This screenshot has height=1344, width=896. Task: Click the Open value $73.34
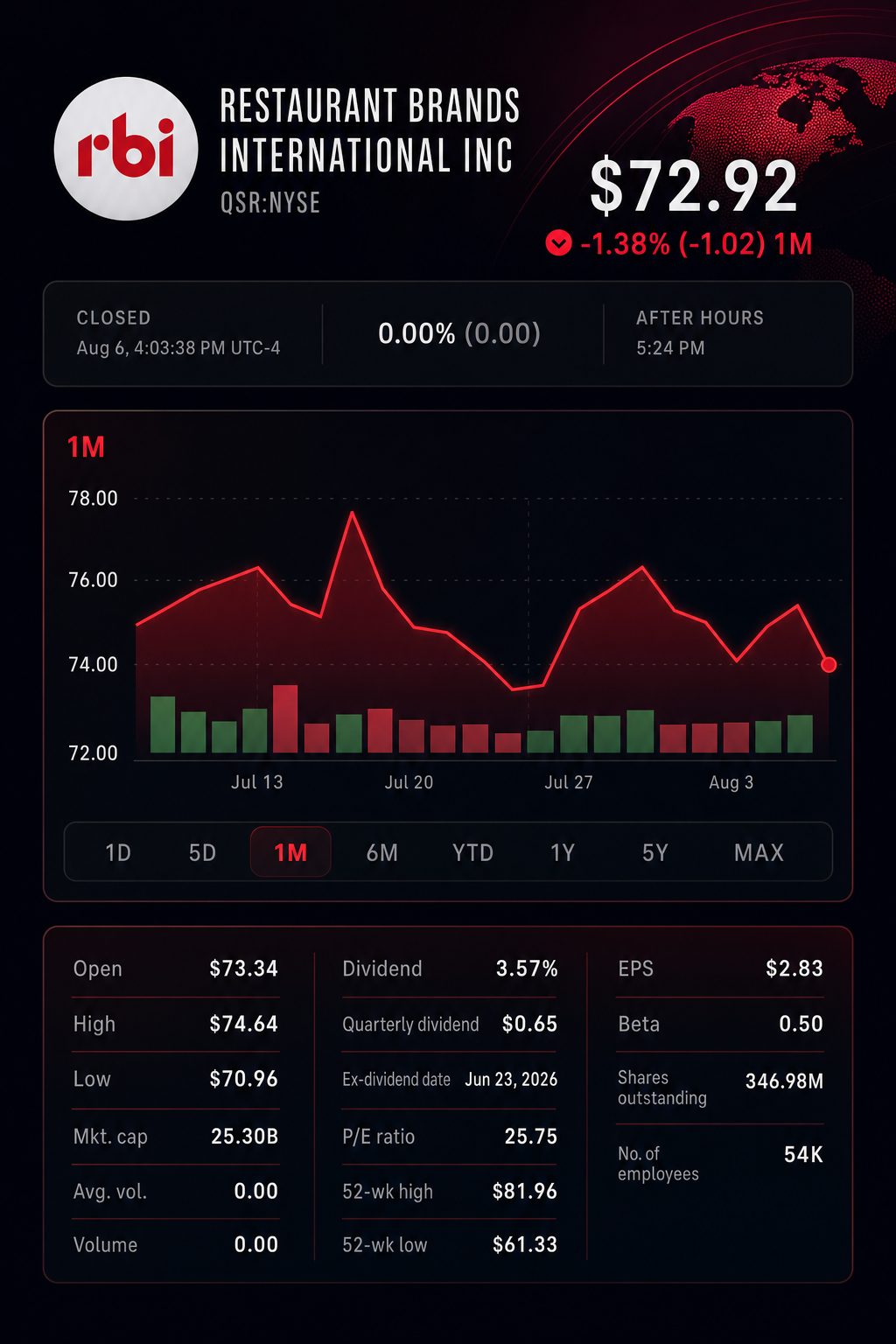pyautogui.click(x=244, y=969)
